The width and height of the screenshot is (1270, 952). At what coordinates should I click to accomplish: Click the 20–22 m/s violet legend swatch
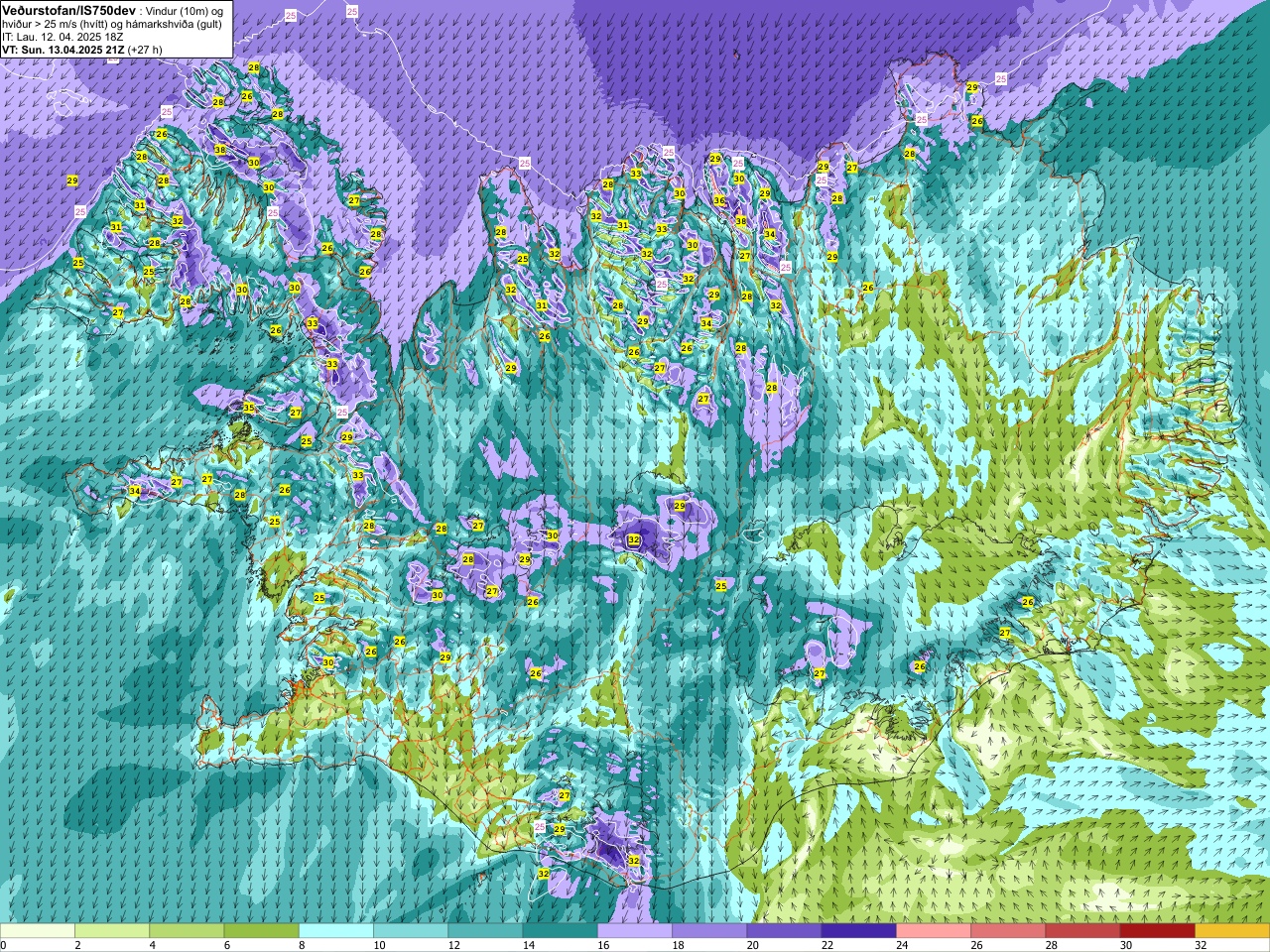[x=784, y=931]
